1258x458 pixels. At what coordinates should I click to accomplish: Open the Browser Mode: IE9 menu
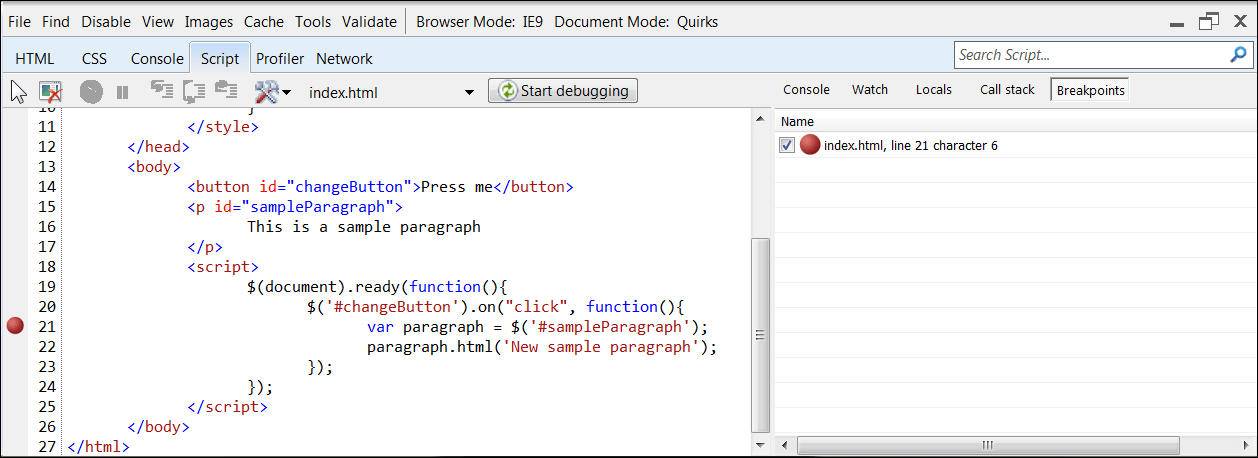(x=478, y=21)
